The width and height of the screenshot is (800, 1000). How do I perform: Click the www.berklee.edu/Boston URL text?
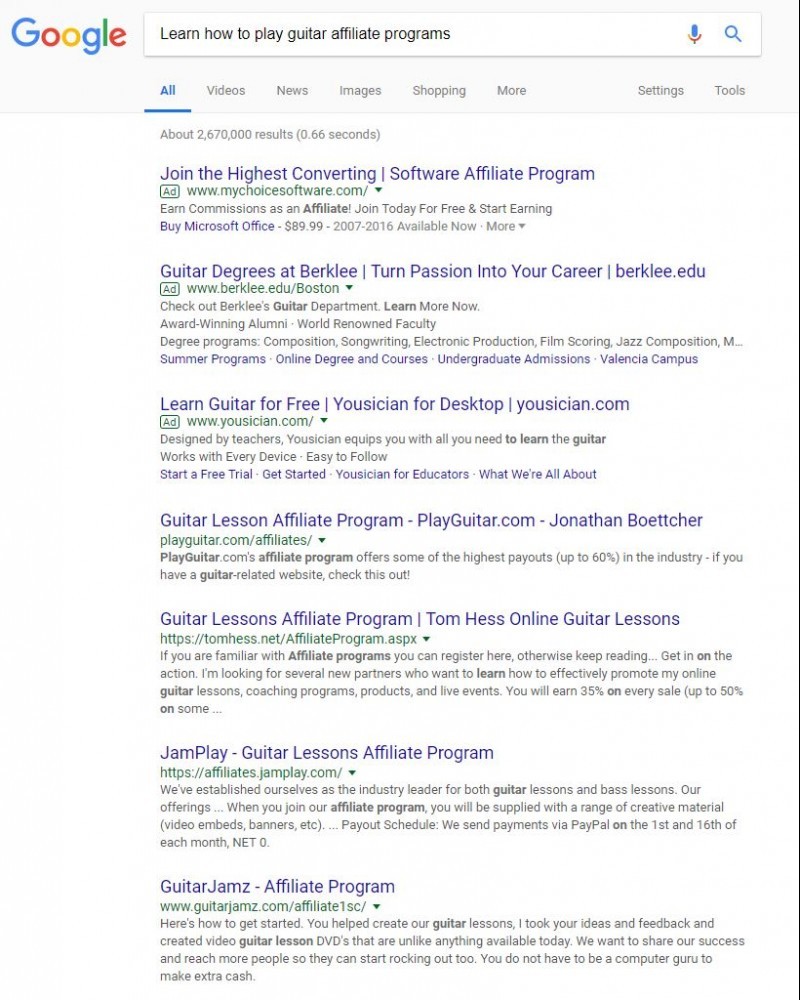[263, 288]
